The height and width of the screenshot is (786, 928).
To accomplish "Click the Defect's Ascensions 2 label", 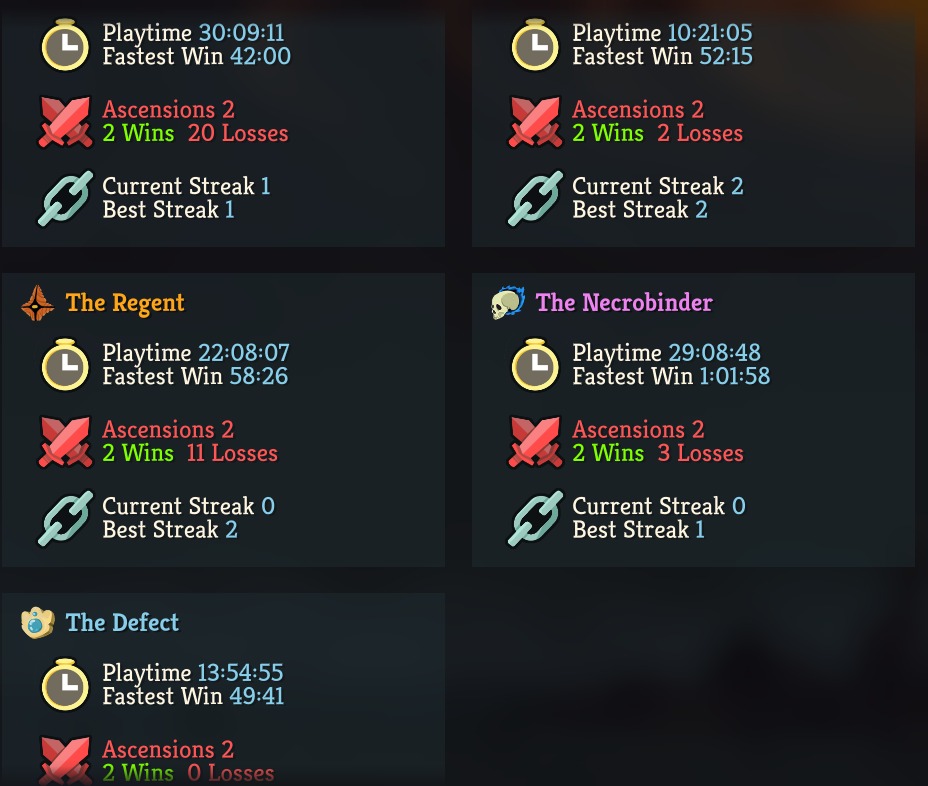I will pyautogui.click(x=168, y=749).
